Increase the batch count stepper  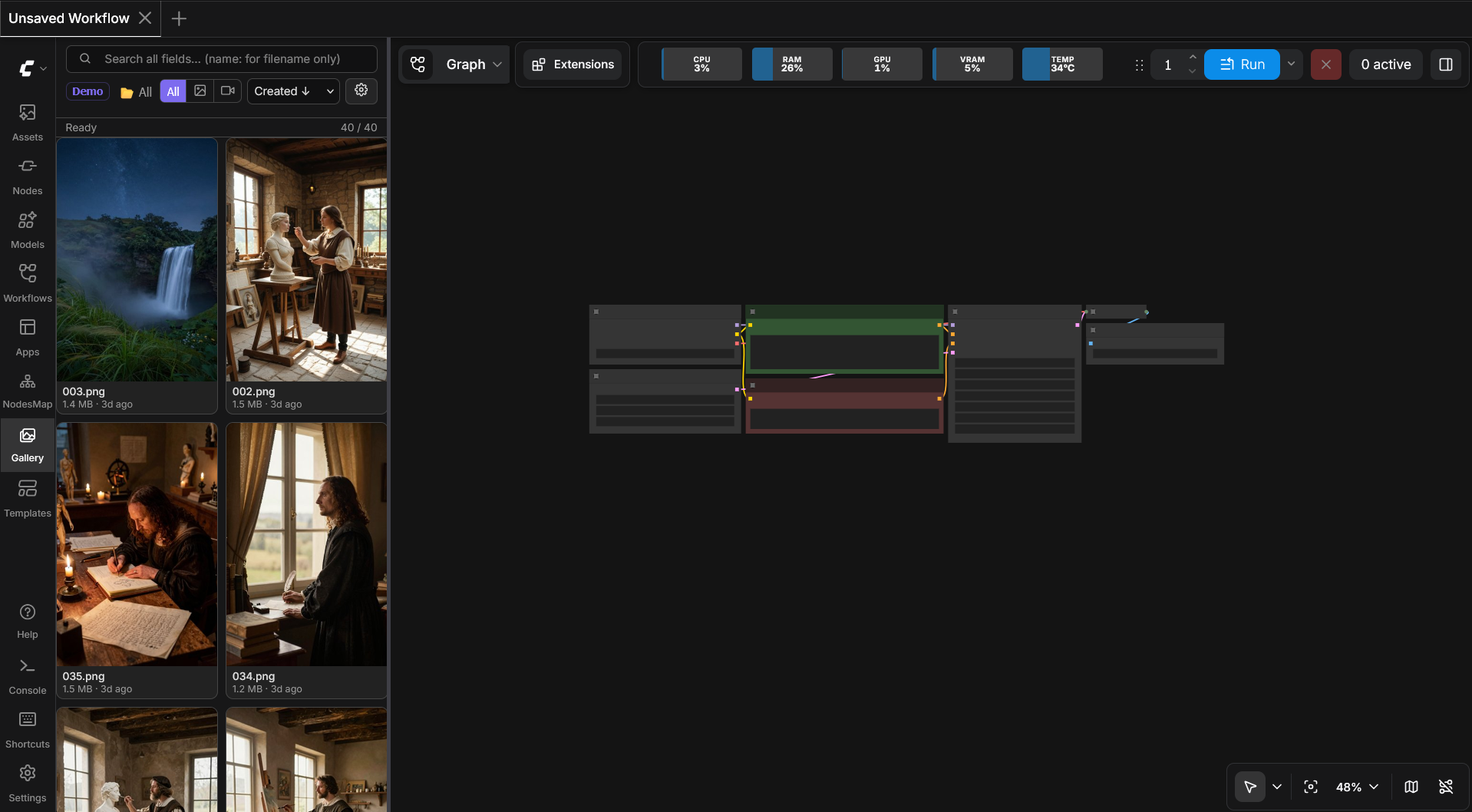point(1193,58)
